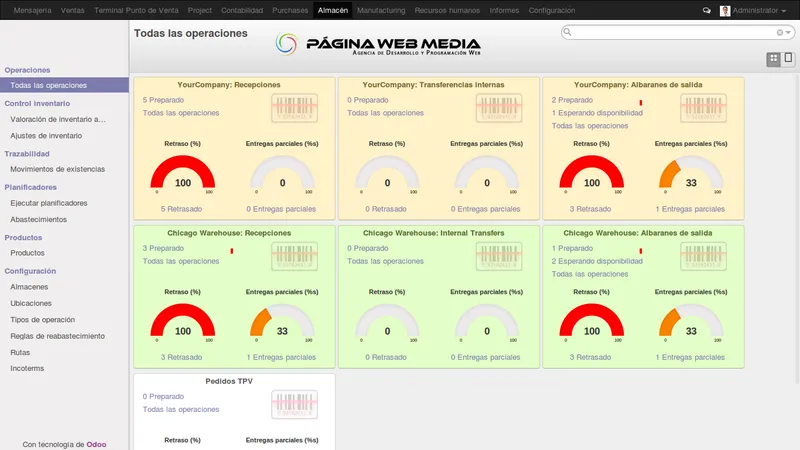The image size is (800, 450).
Task: Click Entregas parciales gauge in Chicago Recepciones
Action: point(282,322)
